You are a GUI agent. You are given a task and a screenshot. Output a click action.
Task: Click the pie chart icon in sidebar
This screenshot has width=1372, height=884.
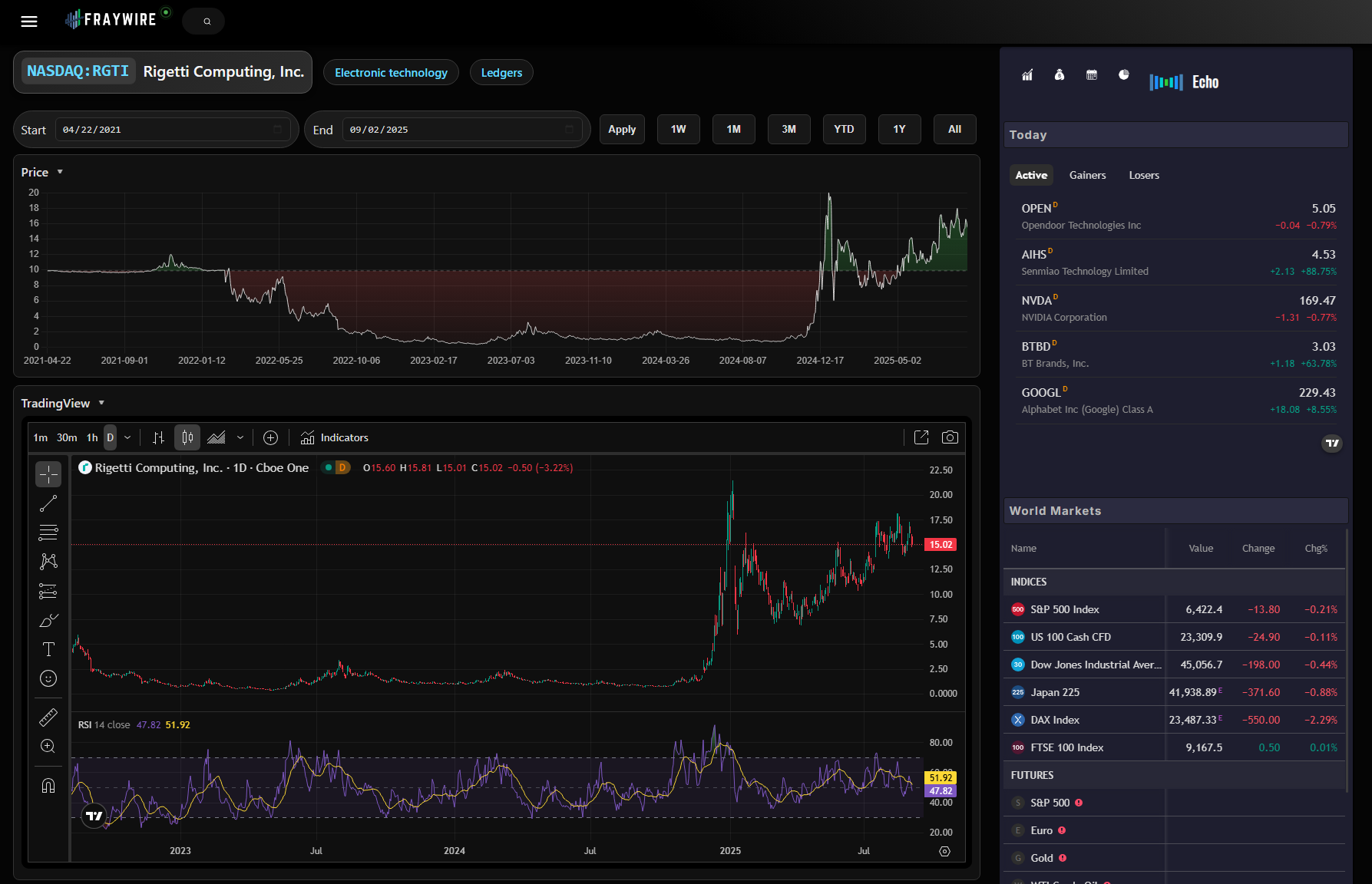point(1124,75)
